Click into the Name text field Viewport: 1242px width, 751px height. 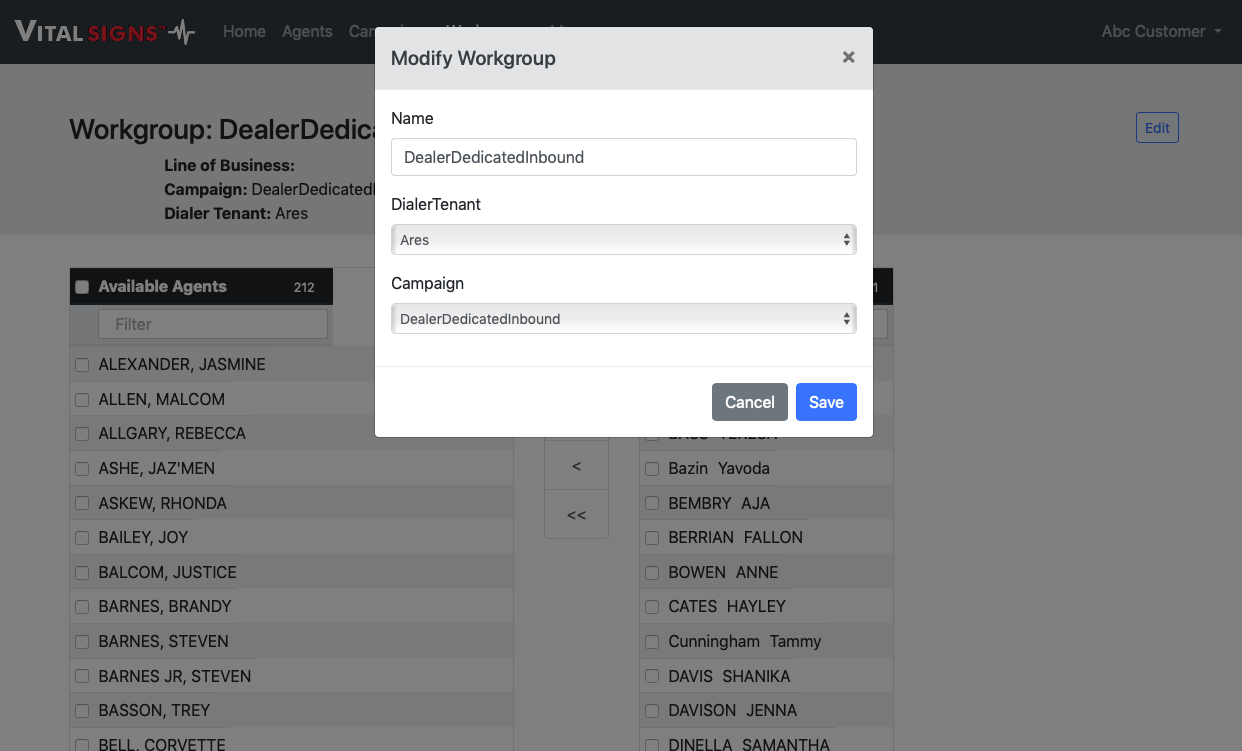click(x=623, y=157)
